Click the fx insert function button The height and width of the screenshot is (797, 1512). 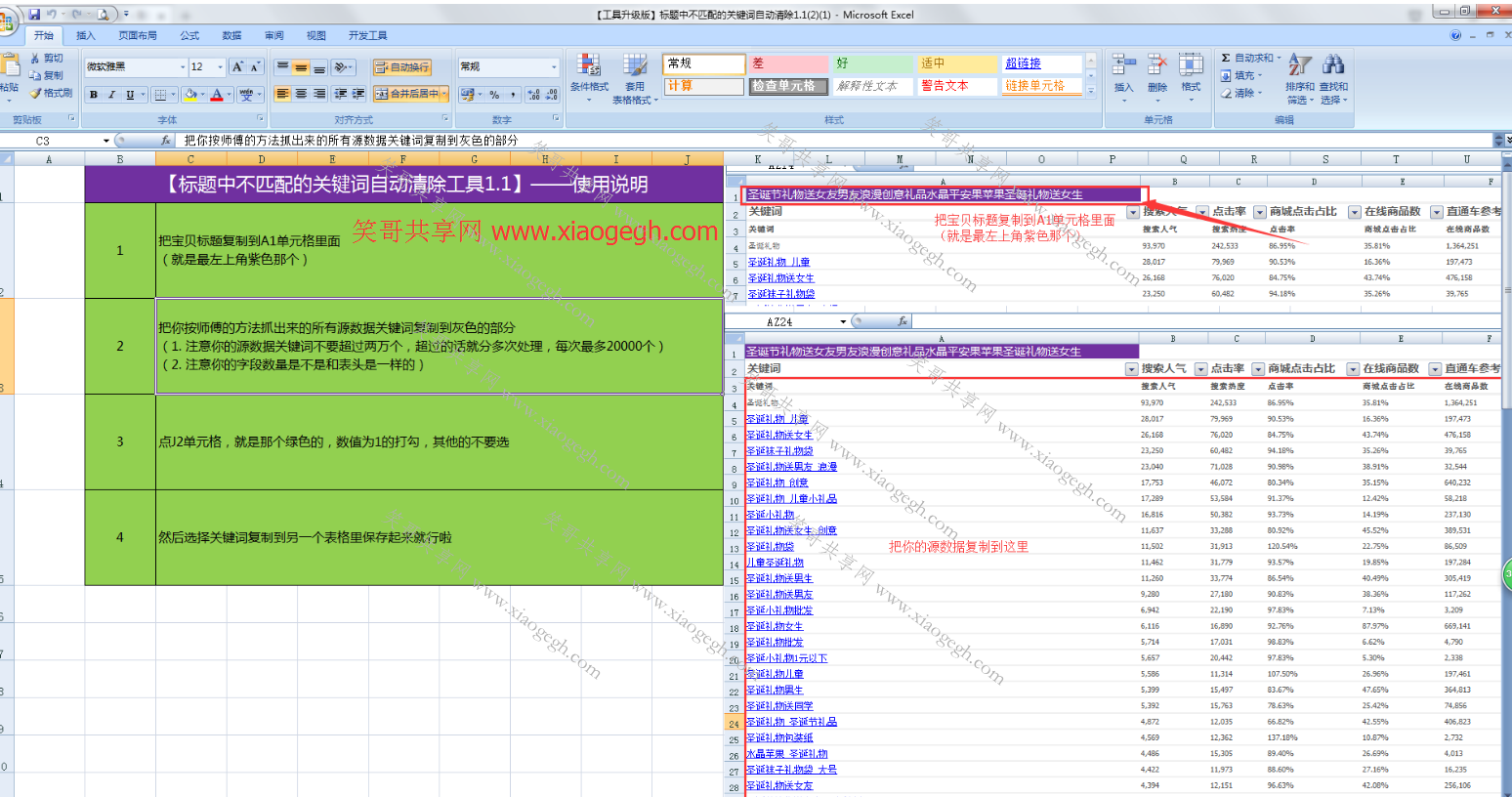click(166, 141)
